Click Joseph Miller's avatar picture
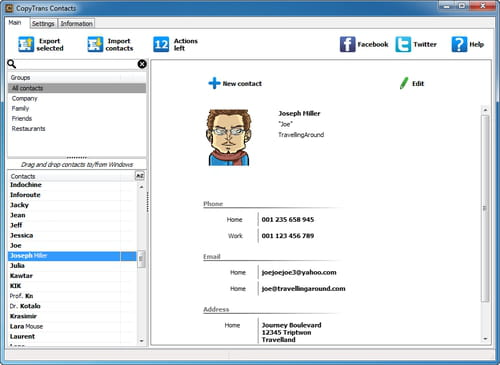This screenshot has height=365, width=500. [229, 137]
